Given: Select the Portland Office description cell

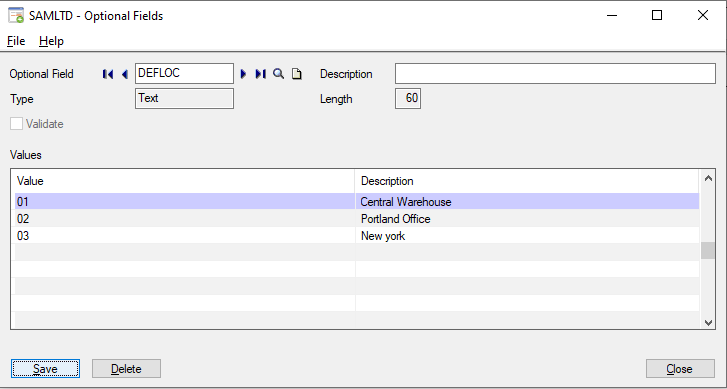Looking at the screenshot, I should [527, 219].
